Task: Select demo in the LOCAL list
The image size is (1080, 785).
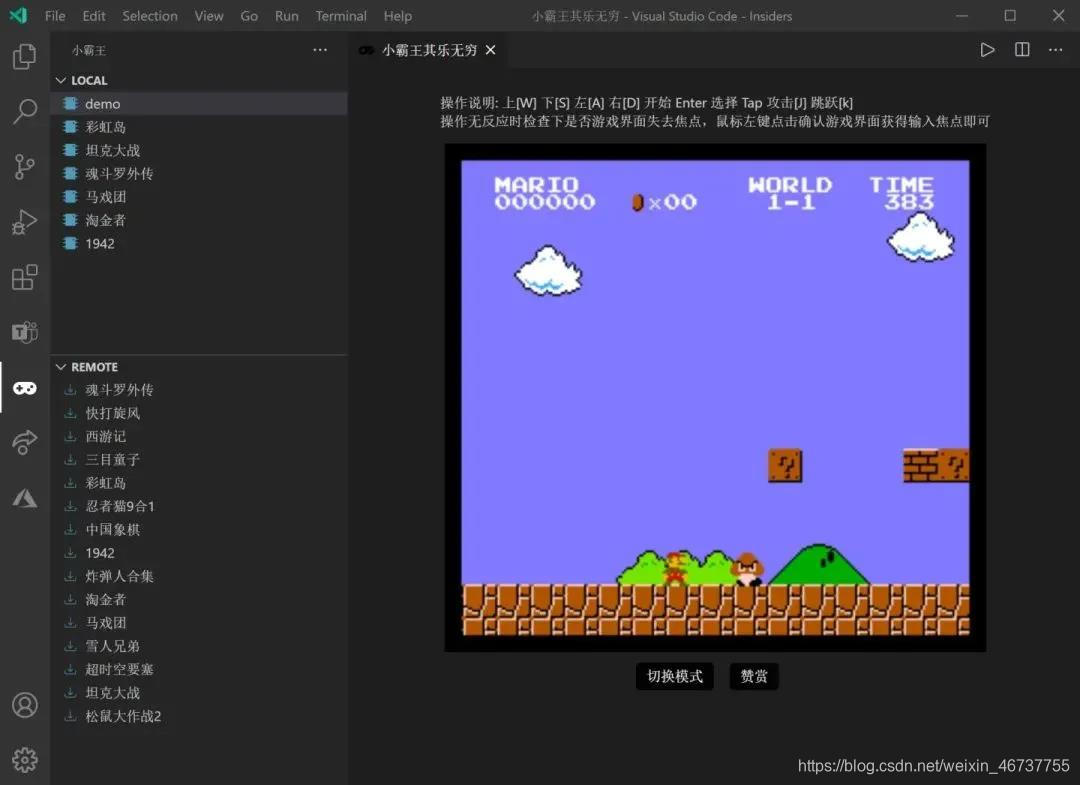Action: pyautogui.click(x=199, y=104)
